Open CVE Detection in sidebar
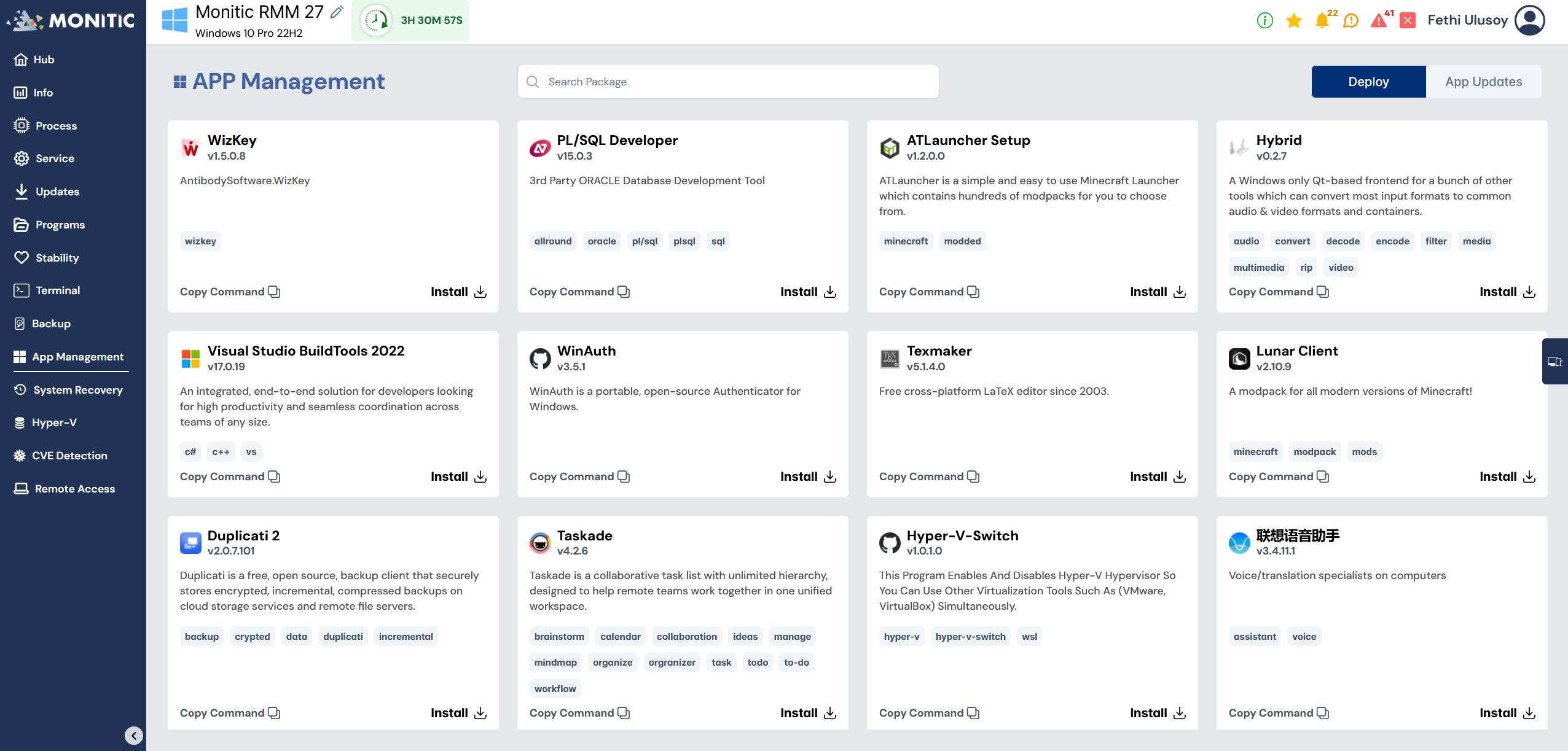The width and height of the screenshot is (1568, 751). (x=69, y=456)
